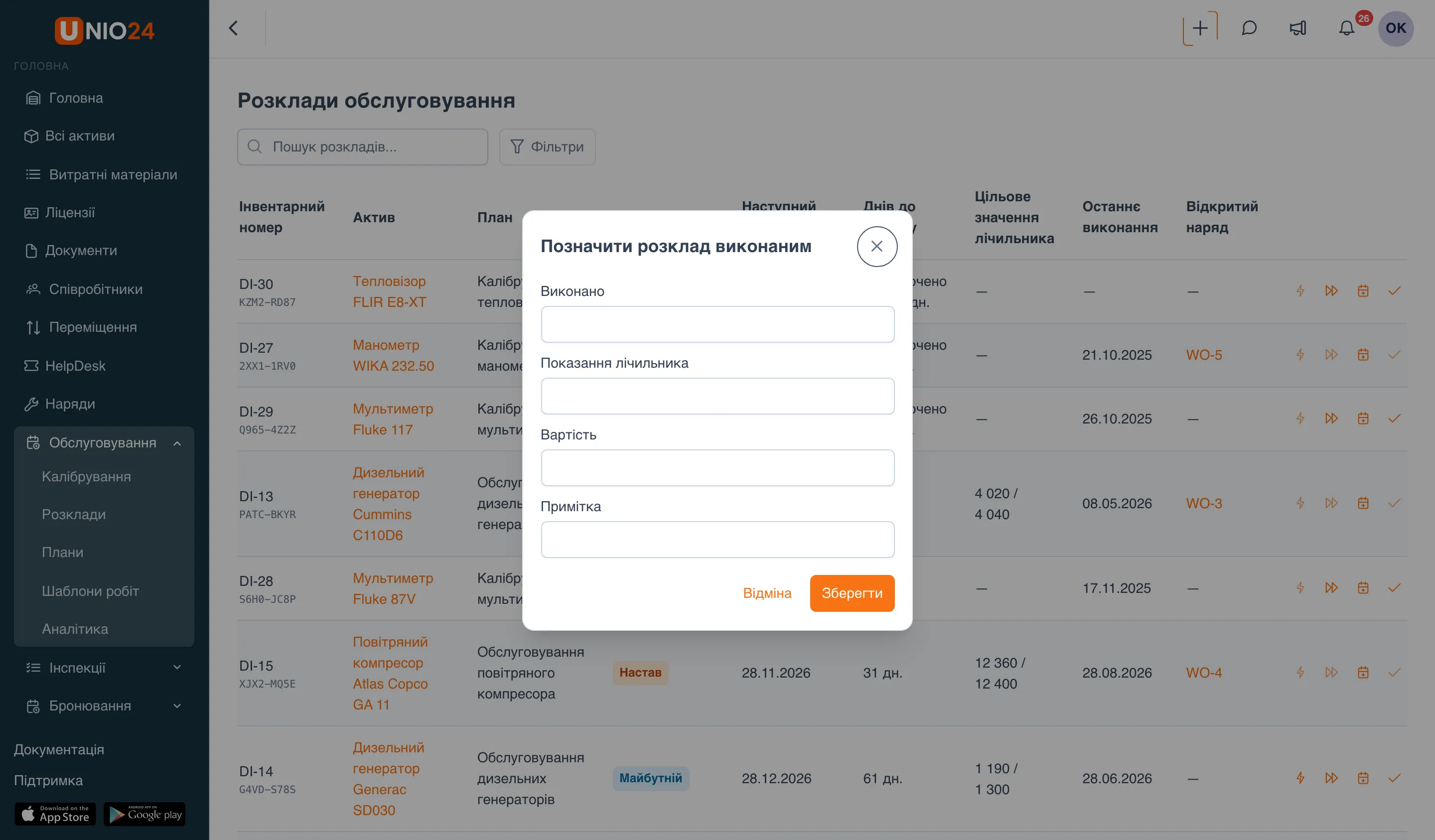This screenshot has height=840, width=1435.
Task: Select Калібрування submenu item
Action: [86, 476]
